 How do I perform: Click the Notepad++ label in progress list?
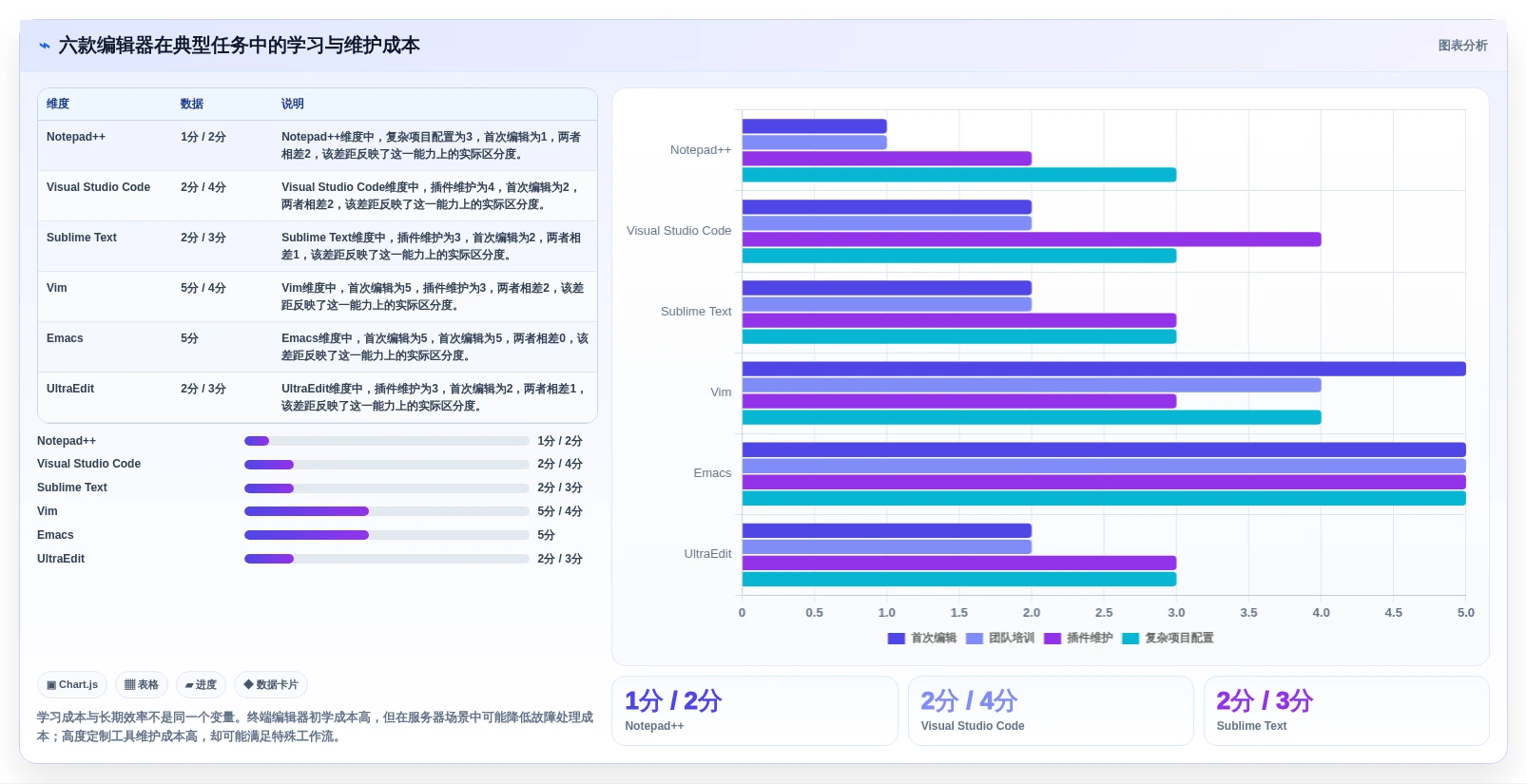[67, 441]
